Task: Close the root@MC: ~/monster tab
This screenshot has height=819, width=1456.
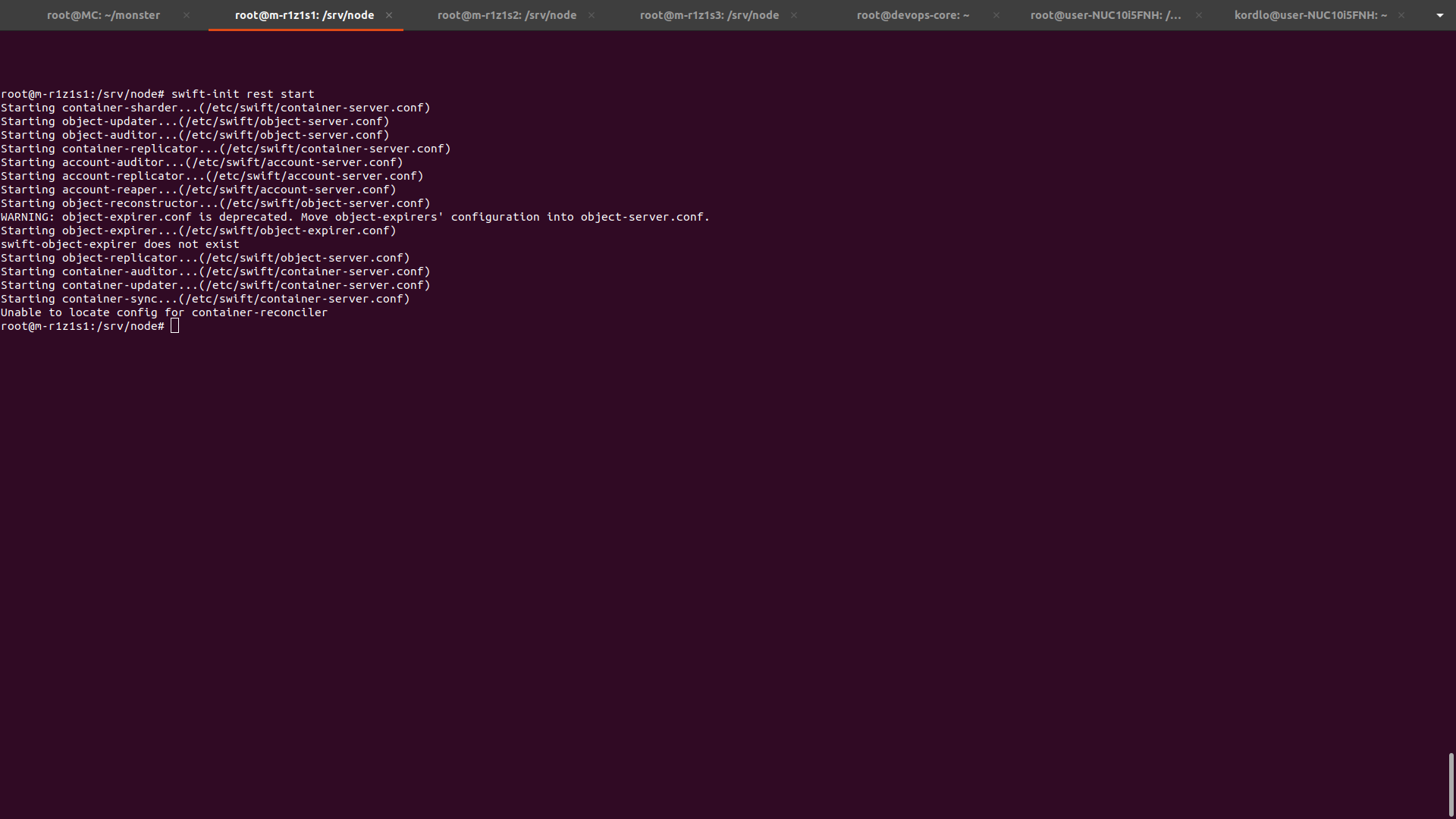Action: 187,15
